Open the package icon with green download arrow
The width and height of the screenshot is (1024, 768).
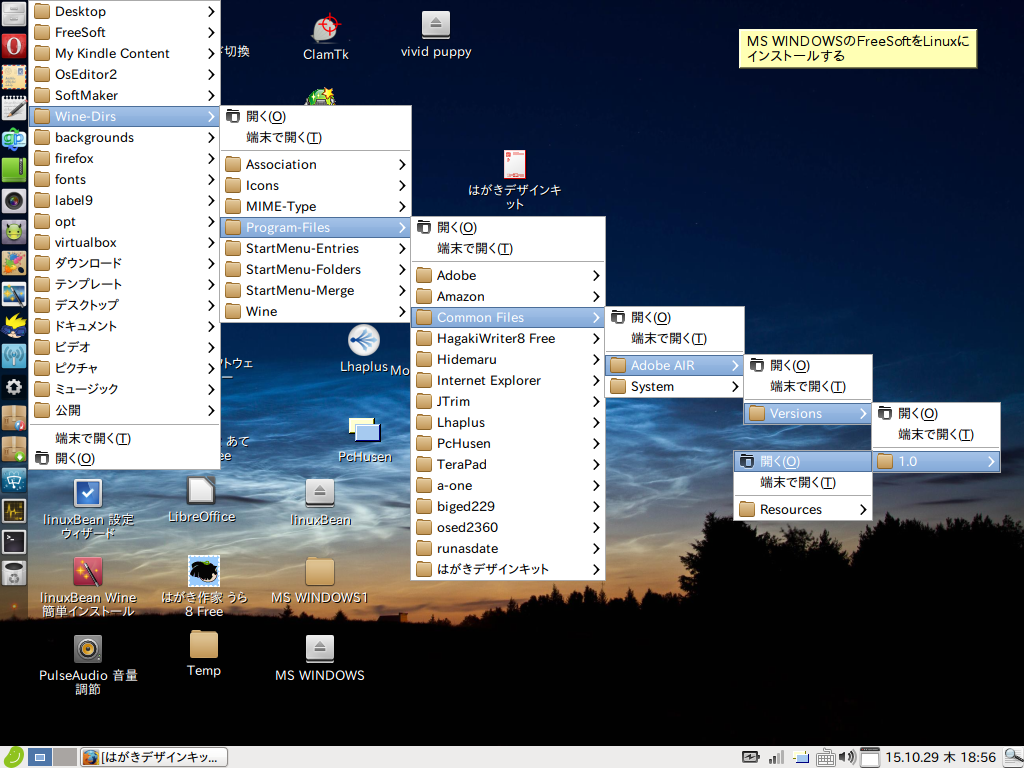coord(14,449)
